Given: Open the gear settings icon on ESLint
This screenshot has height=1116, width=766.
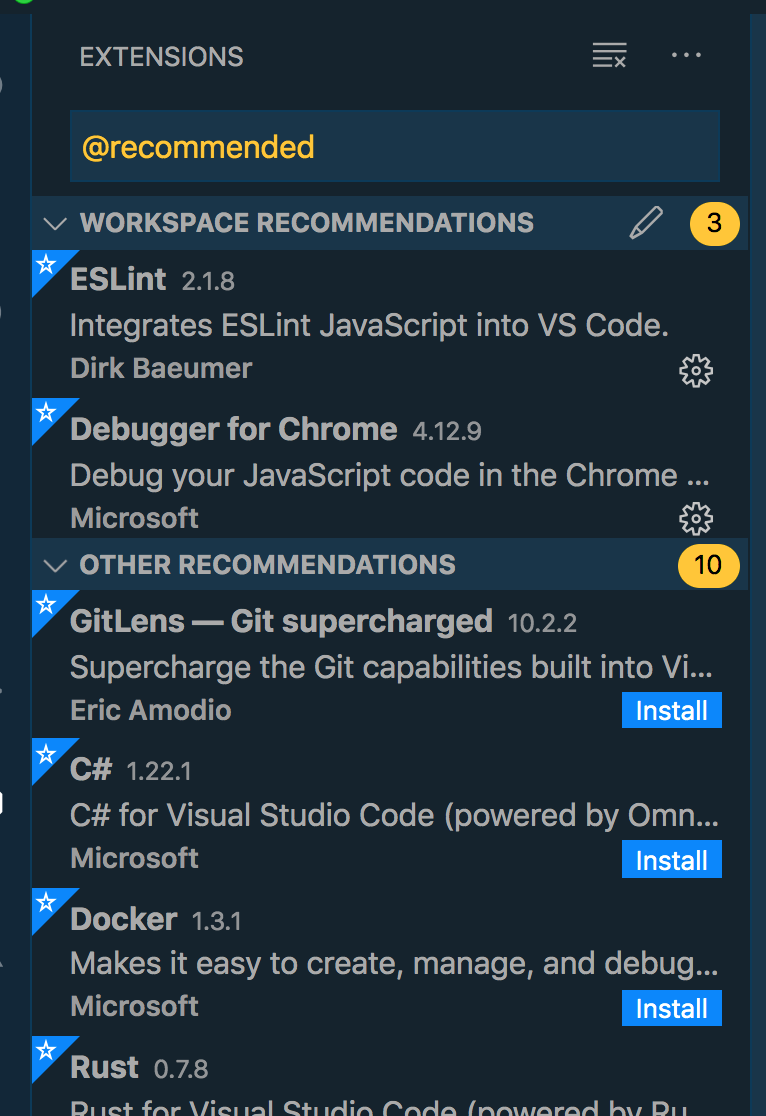Looking at the screenshot, I should [696, 370].
